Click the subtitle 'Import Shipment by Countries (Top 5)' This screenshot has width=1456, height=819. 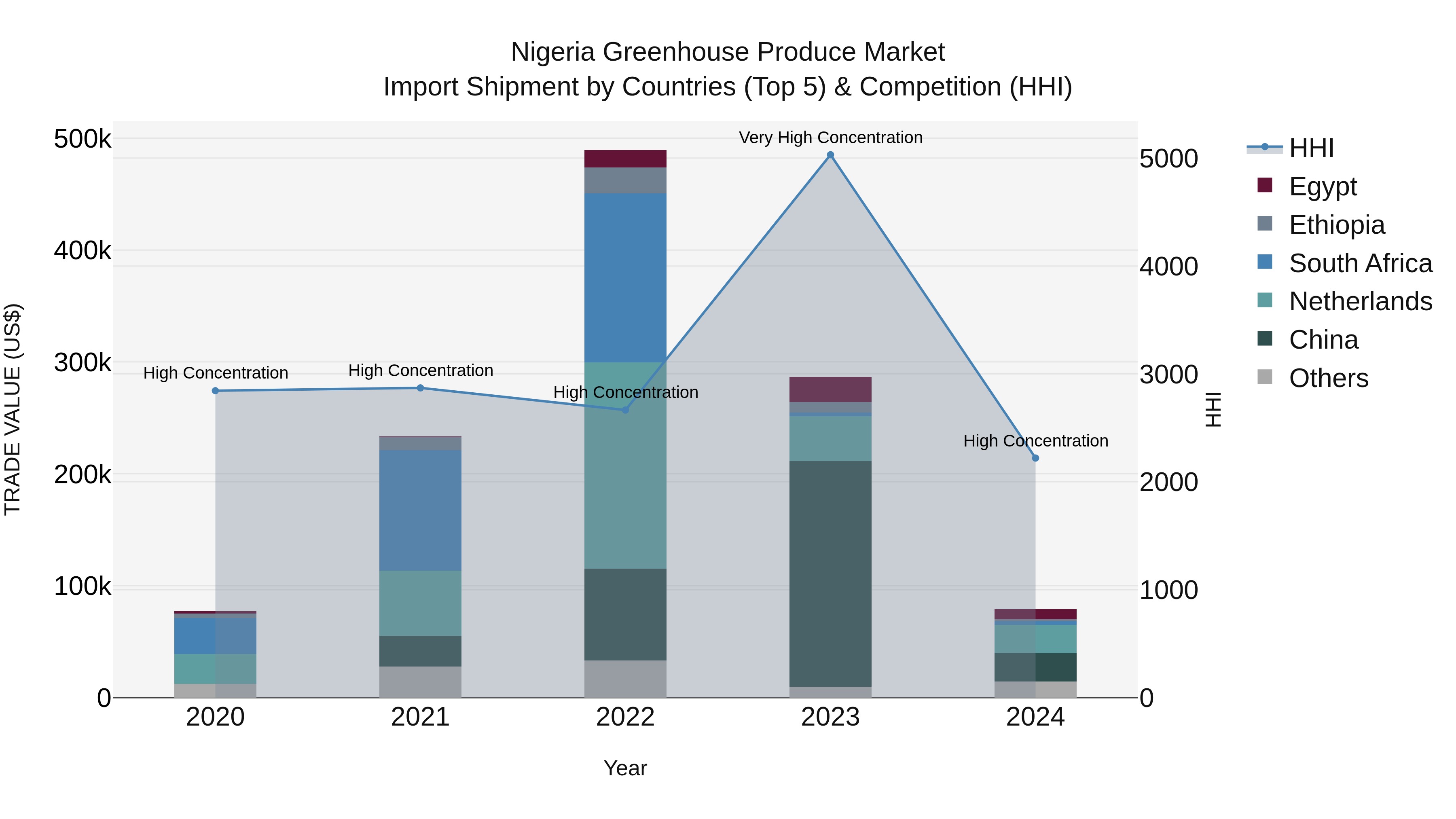click(x=605, y=87)
